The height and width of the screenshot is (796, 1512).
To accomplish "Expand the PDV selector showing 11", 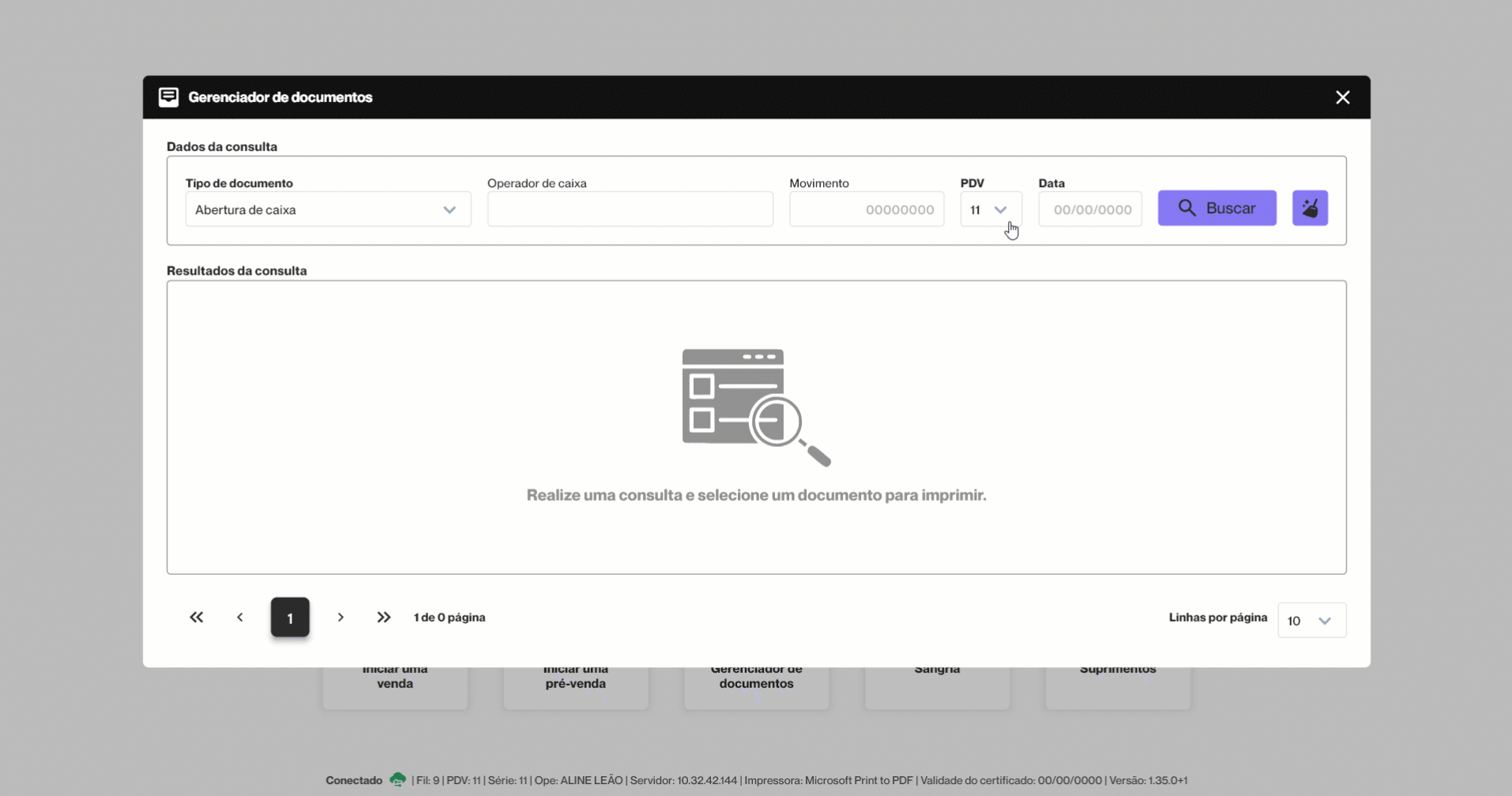I will pyautogui.click(x=991, y=210).
